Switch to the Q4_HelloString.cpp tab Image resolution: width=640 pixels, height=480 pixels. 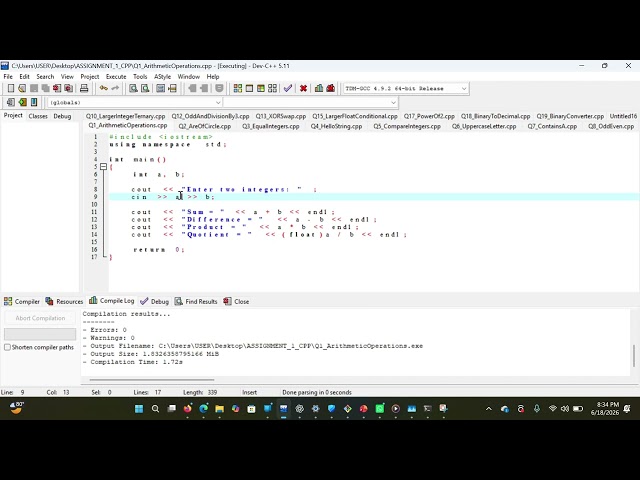pos(336,126)
